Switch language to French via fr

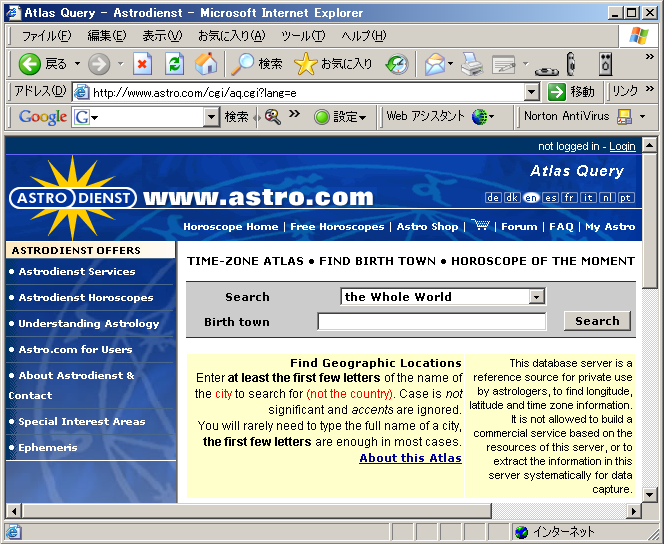click(569, 197)
